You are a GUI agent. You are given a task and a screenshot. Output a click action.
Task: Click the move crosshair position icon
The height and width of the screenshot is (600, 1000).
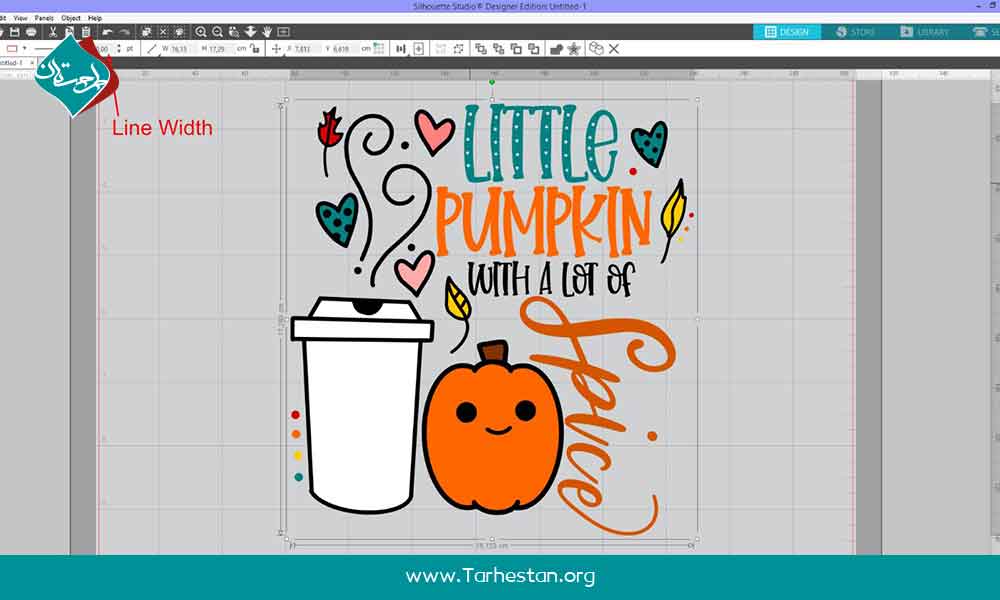[276, 48]
